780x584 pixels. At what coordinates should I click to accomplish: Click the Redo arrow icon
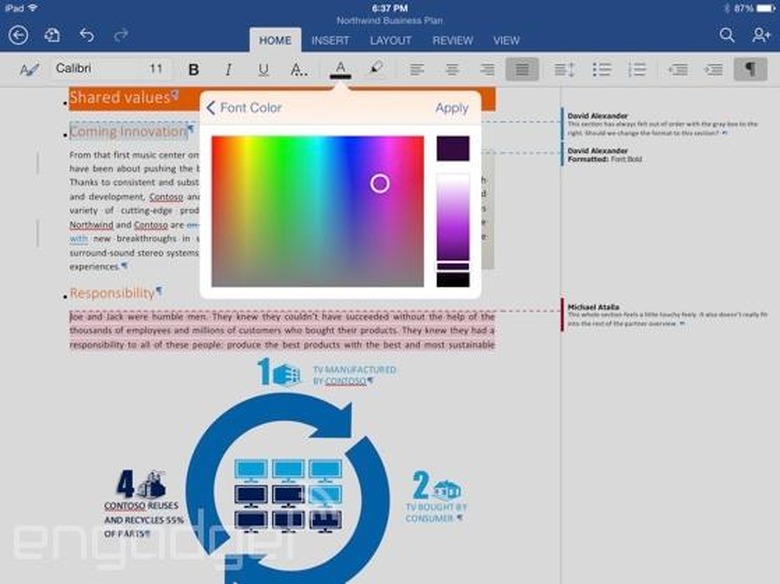pos(121,35)
